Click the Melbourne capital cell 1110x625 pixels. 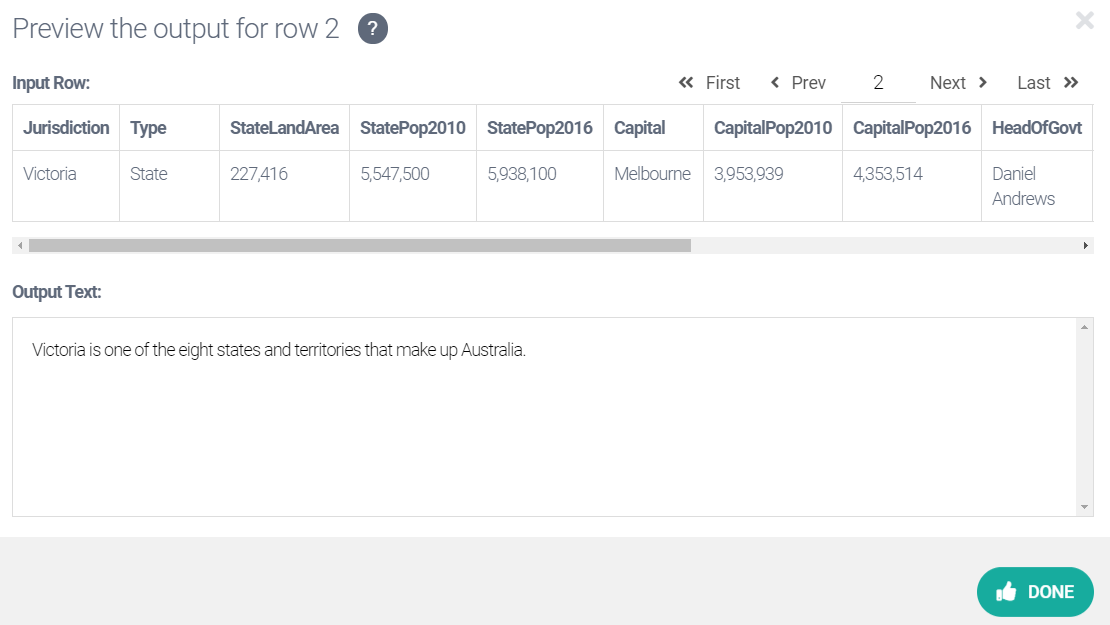coord(652,174)
